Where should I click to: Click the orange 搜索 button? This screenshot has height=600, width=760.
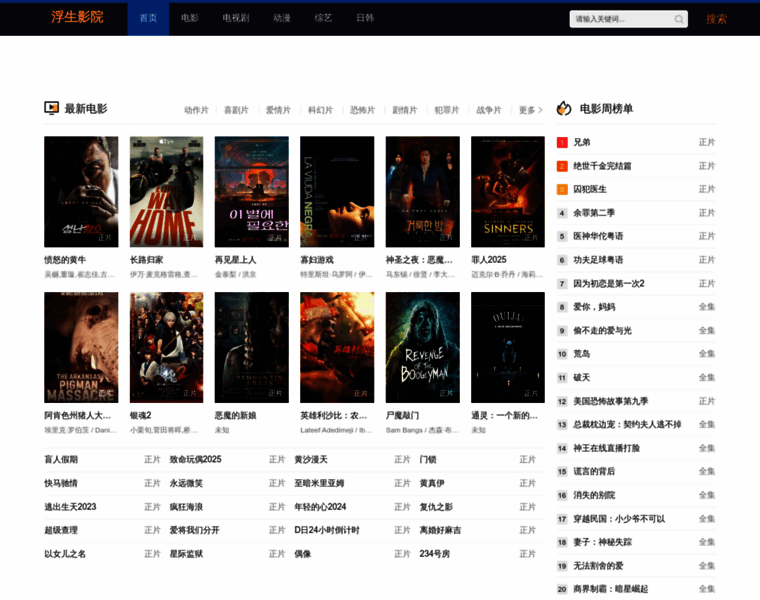click(716, 19)
